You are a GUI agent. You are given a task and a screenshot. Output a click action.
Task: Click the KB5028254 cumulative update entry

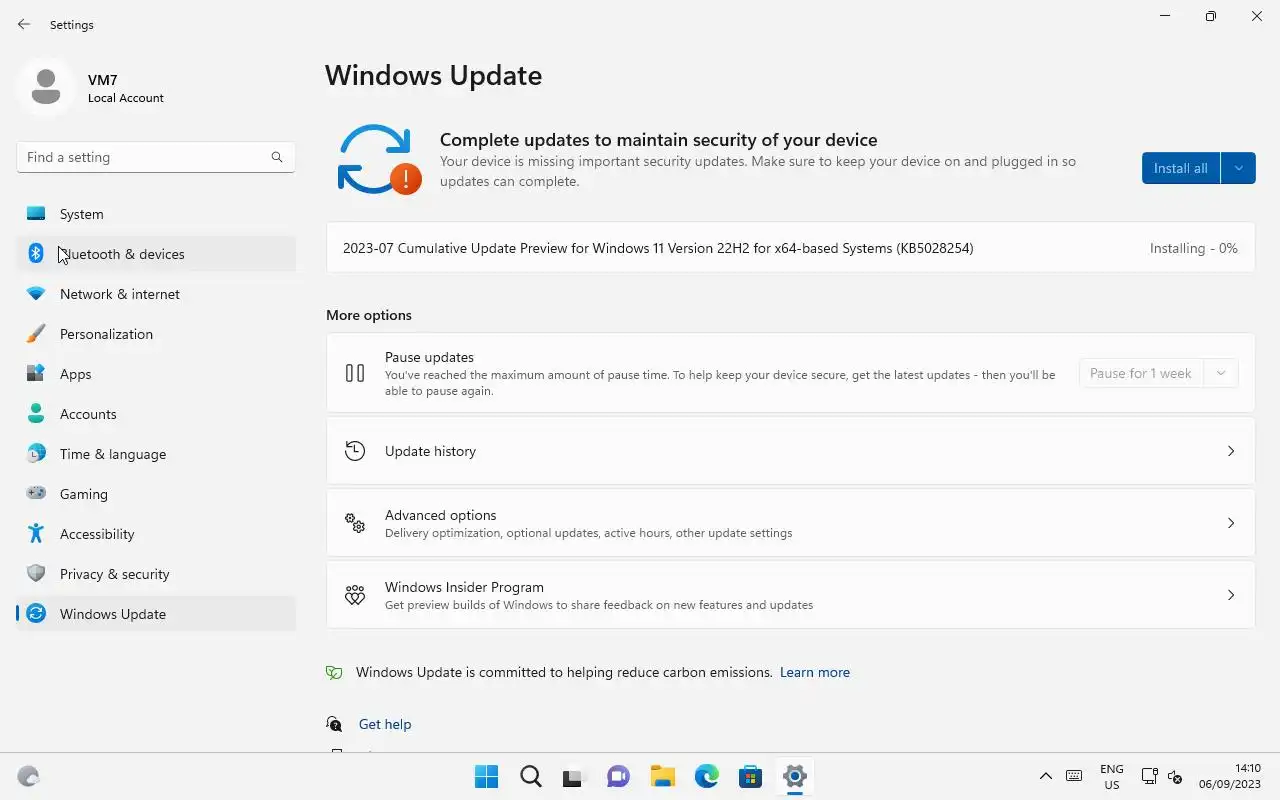click(790, 248)
